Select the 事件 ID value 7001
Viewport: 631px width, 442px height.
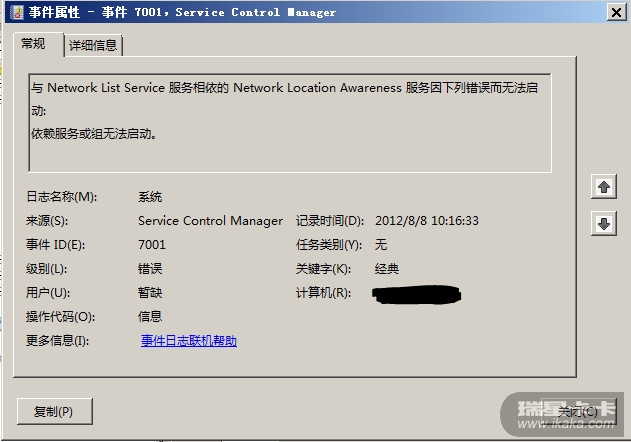click(x=152, y=245)
